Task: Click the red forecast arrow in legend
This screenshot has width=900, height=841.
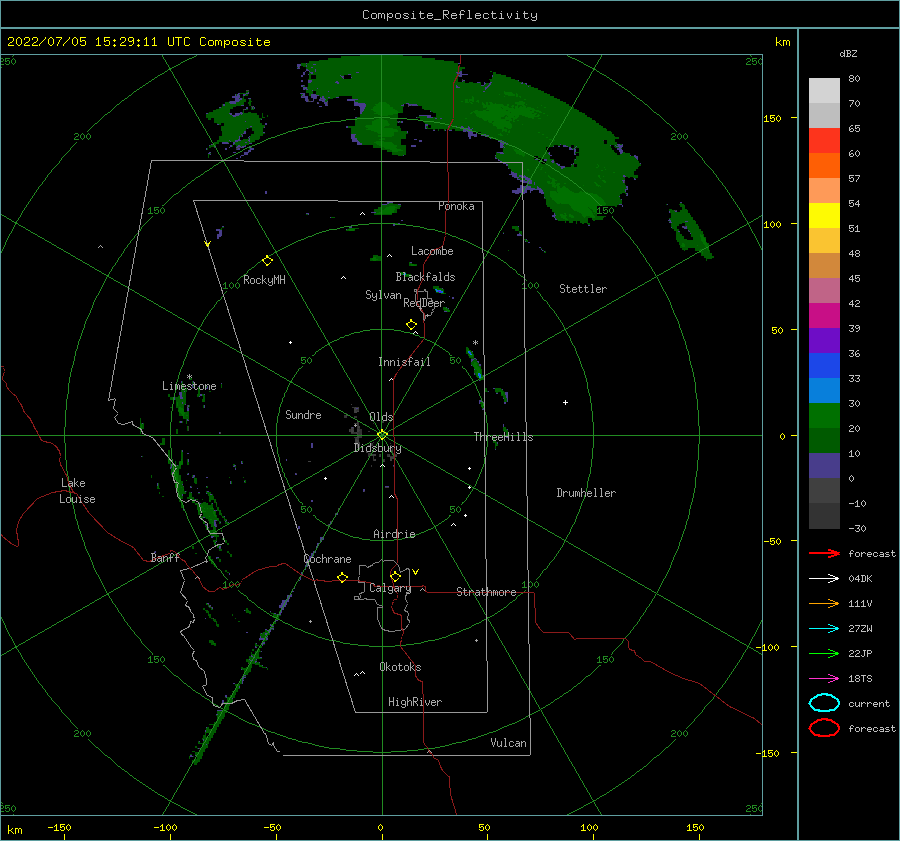Action: 824,553
